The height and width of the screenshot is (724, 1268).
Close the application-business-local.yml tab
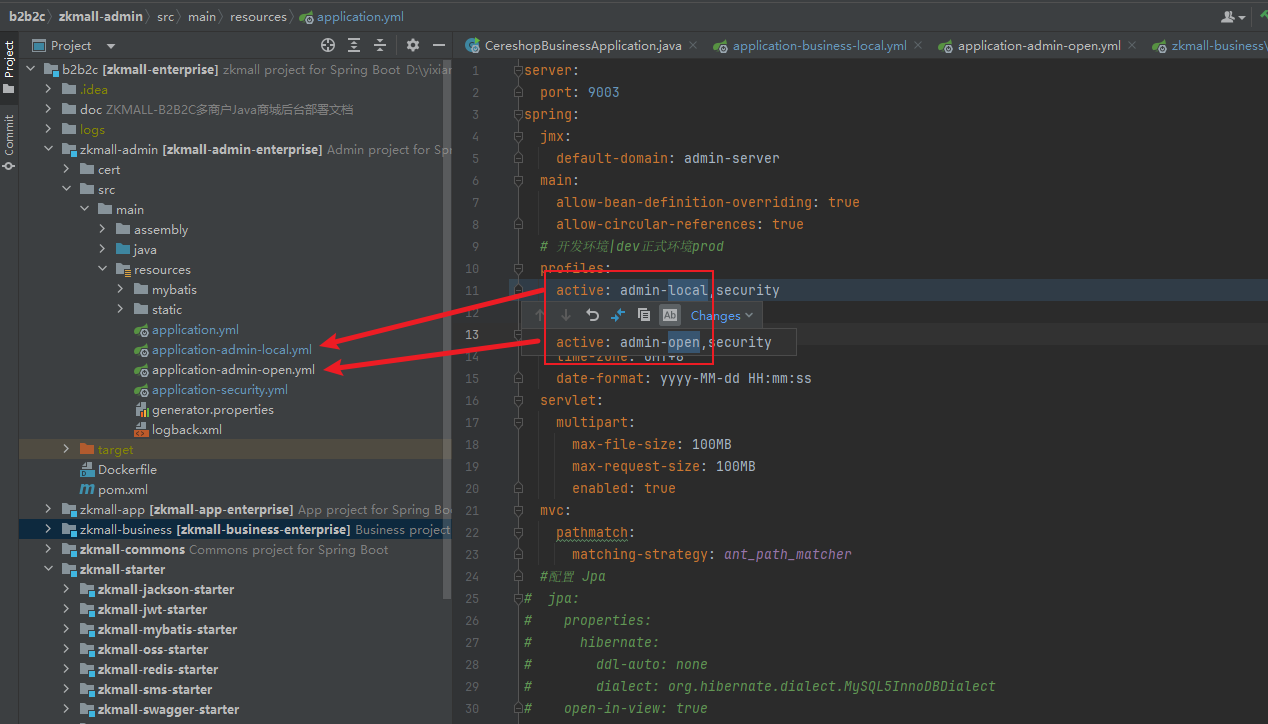coord(920,46)
